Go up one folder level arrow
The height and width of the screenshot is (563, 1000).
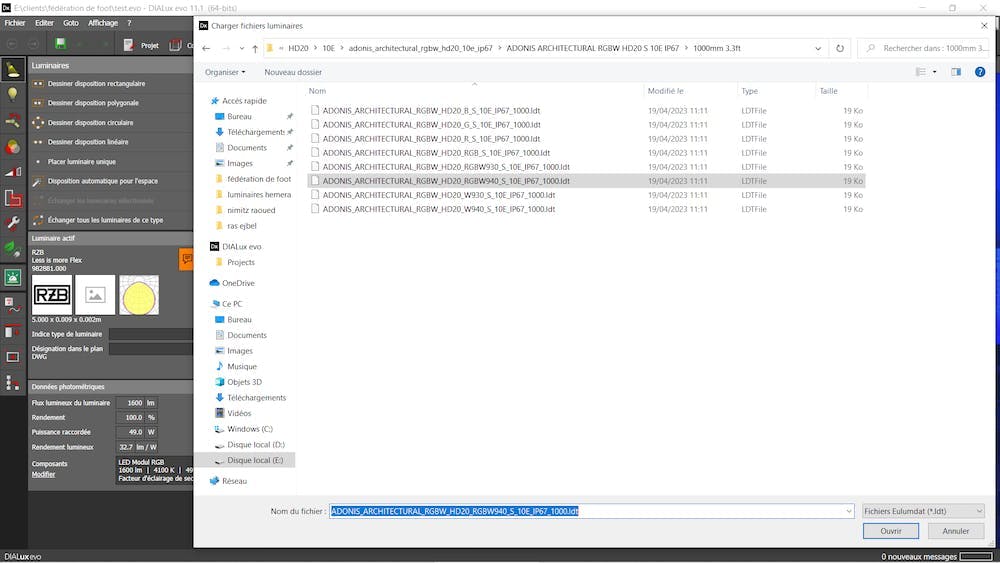(255, 48)
